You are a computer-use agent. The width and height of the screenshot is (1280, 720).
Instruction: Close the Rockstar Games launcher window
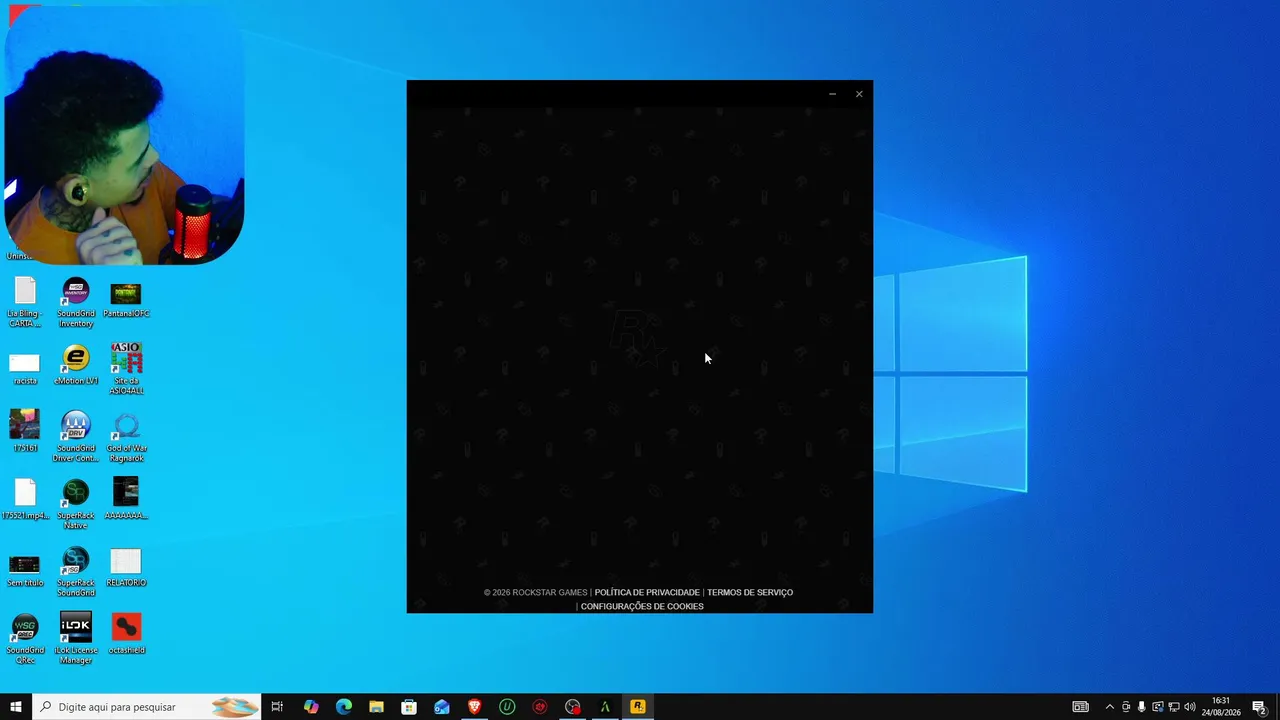859,94
